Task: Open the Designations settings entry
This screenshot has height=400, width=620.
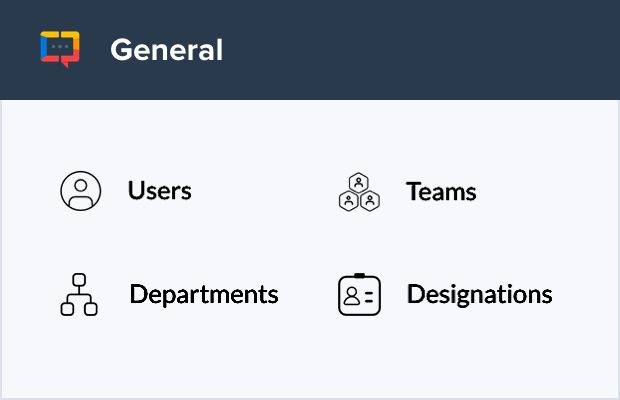Action: [x=479, y=294]
